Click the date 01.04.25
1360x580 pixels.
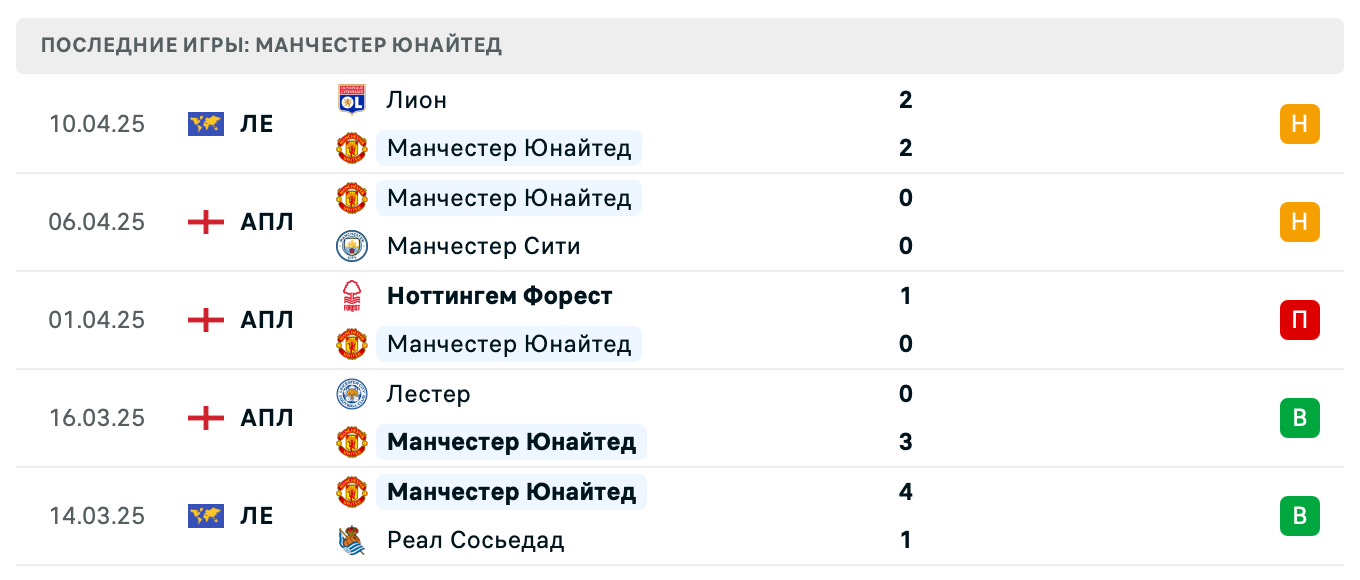coord(97,320)
